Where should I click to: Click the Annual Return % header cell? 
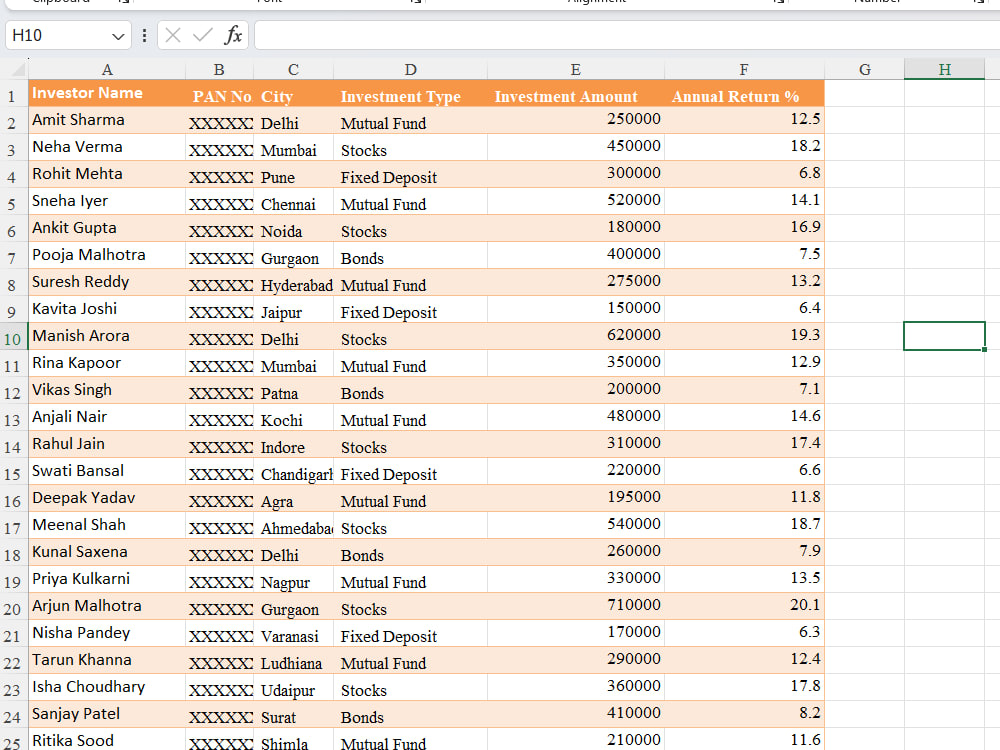click(744, 93)
